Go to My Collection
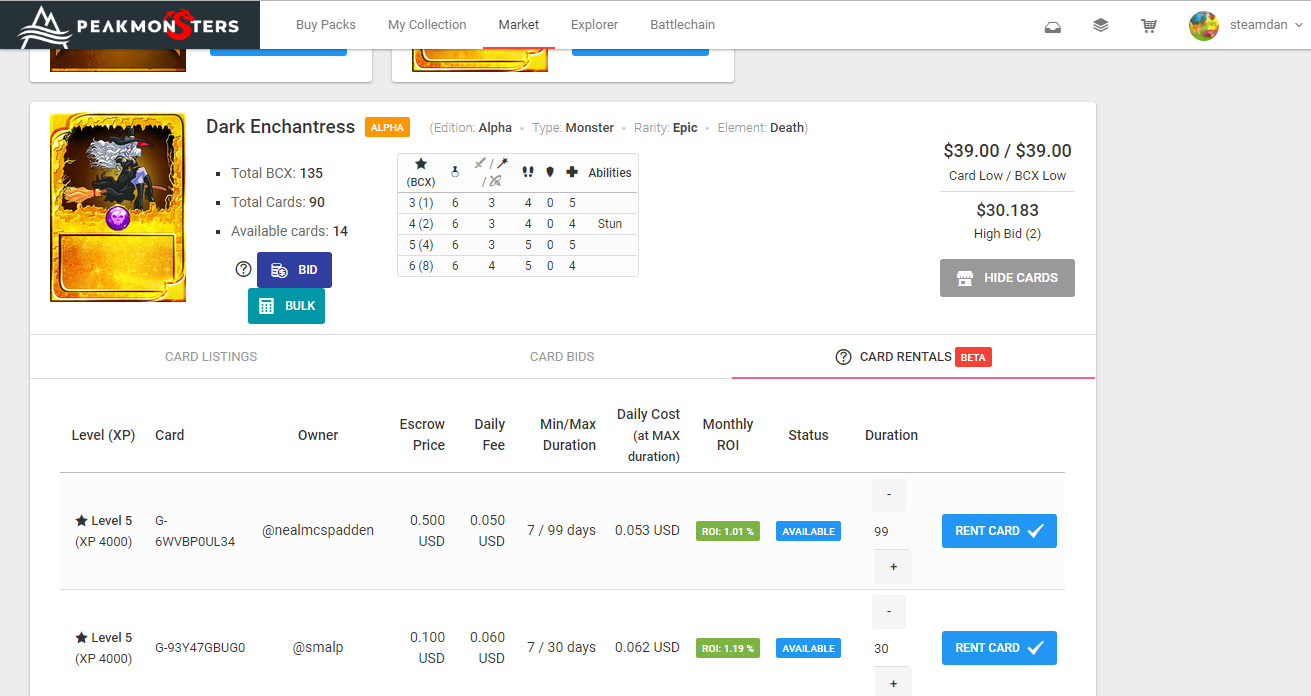1311x696 pixels. (427, 25)
